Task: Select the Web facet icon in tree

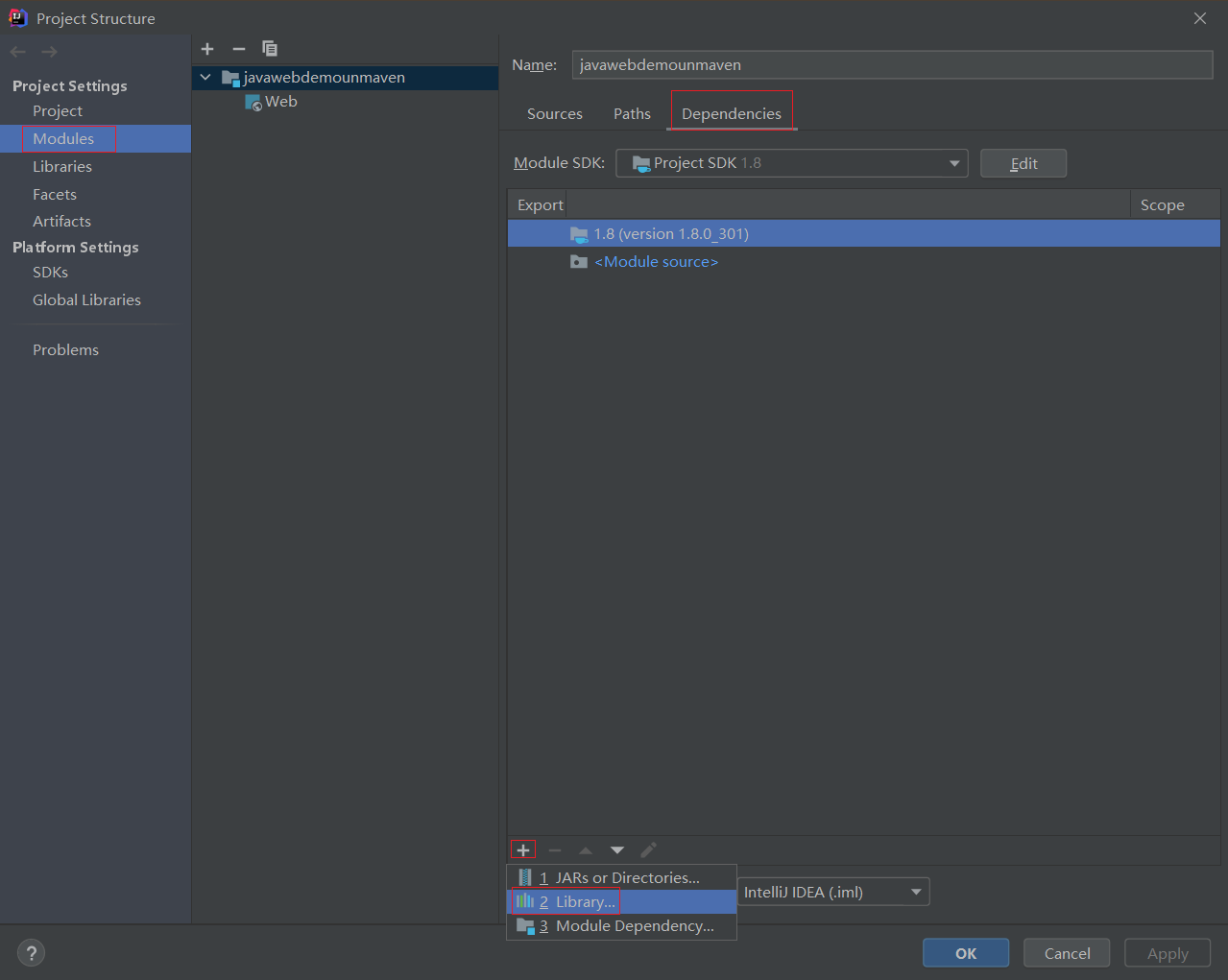Action: point(253,103)
